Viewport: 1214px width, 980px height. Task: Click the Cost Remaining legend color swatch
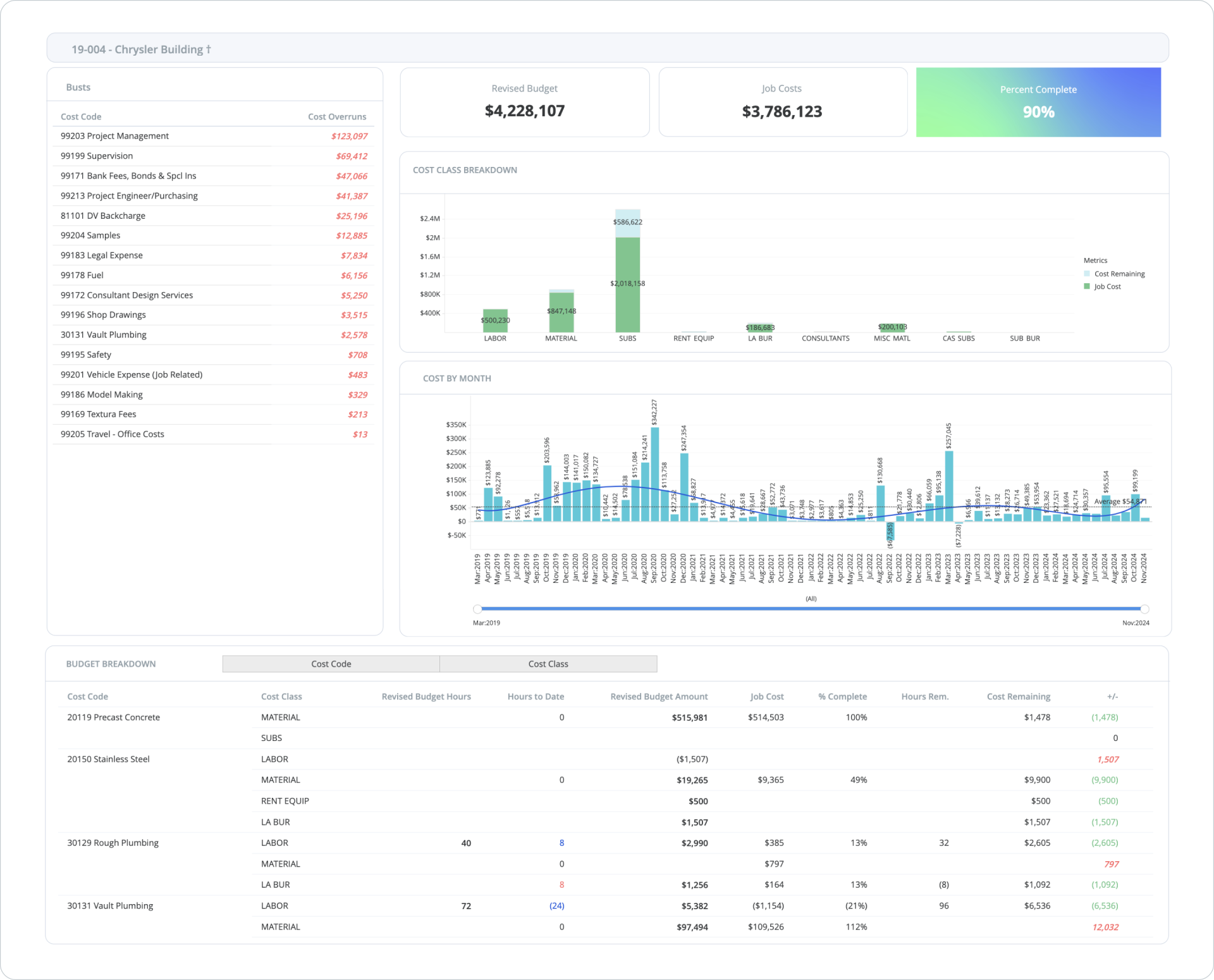click(1087, 274)
